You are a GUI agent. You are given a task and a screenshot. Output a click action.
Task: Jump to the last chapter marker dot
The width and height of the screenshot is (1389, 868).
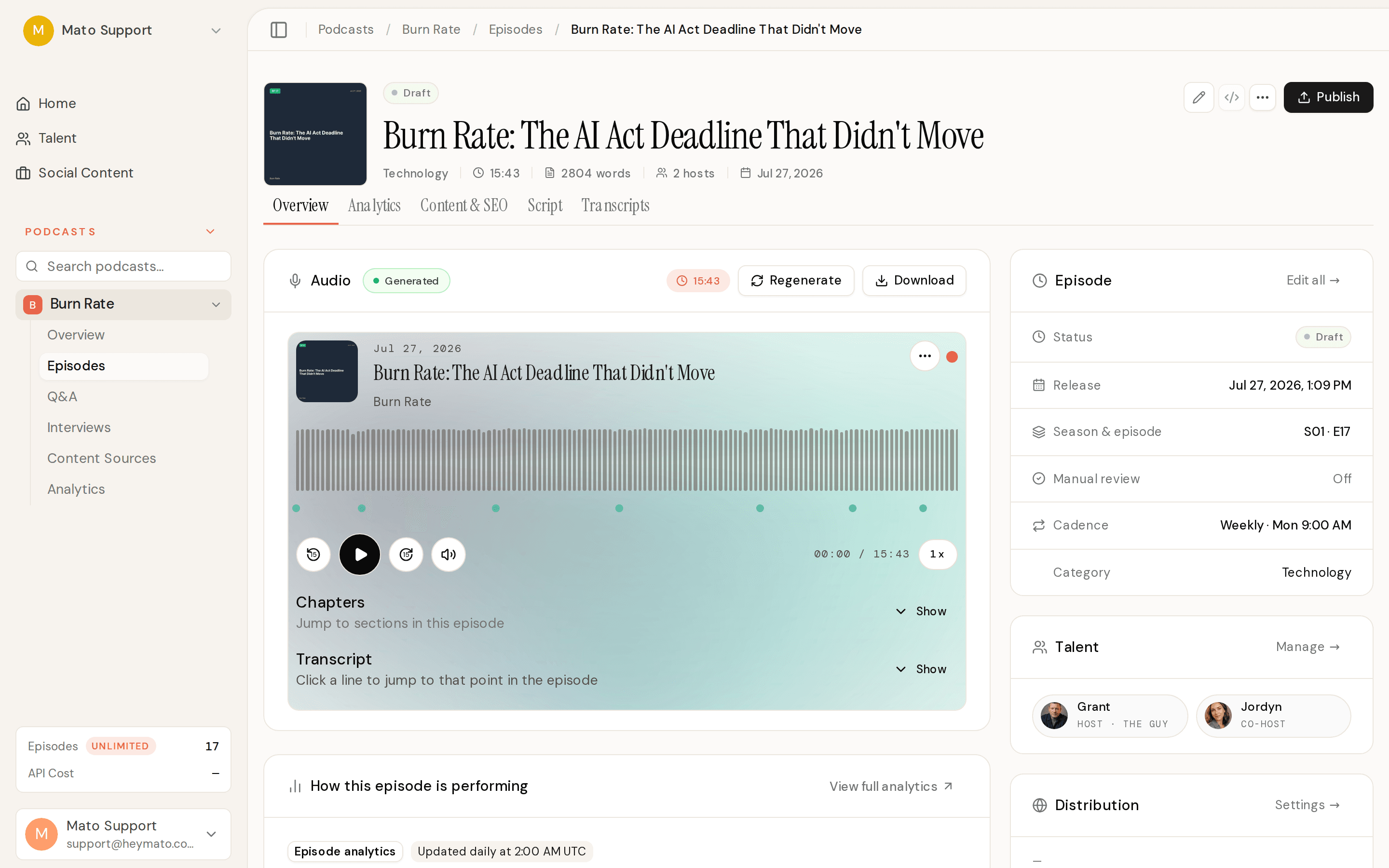click(923, 509)
